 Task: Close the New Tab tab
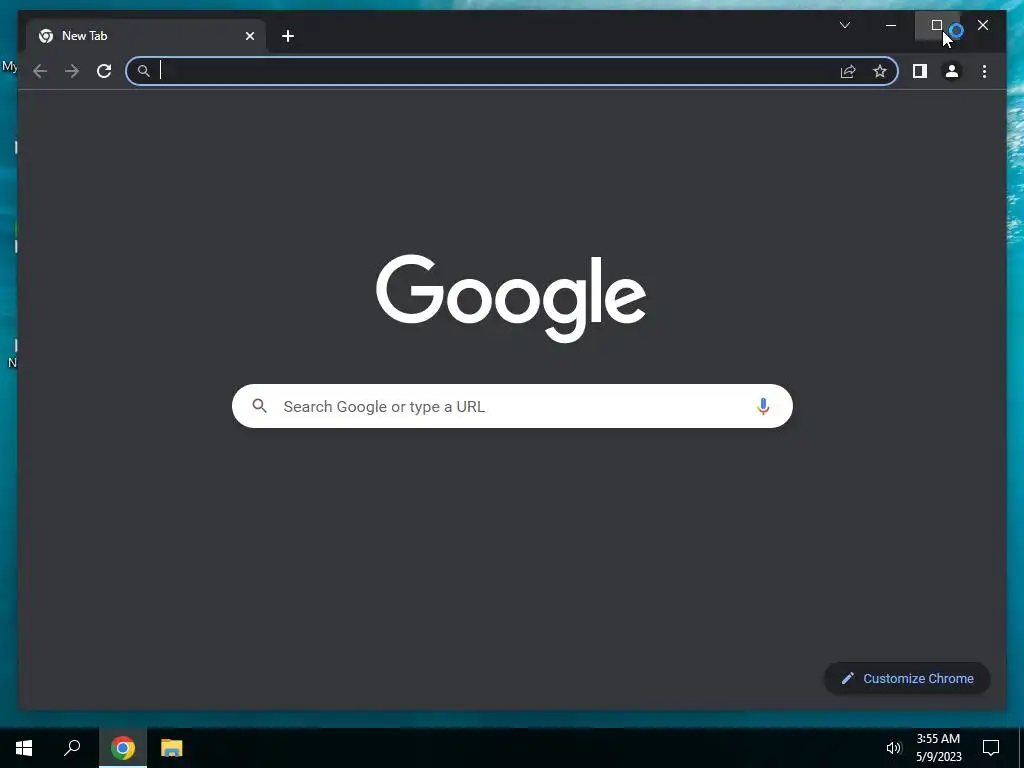(249, 36)
